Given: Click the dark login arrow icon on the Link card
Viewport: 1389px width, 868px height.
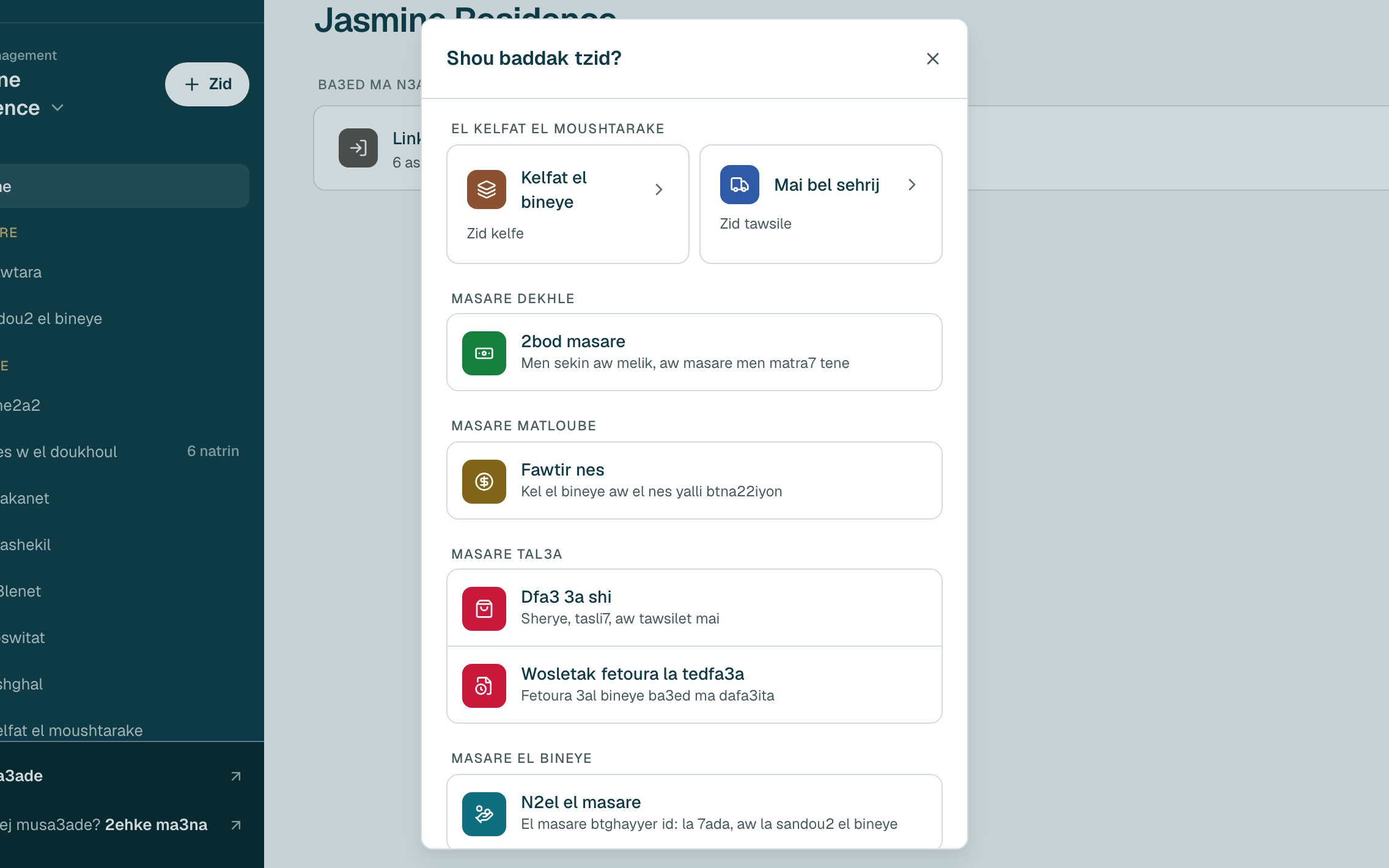Looking at the screenshot, I should 358,148.
